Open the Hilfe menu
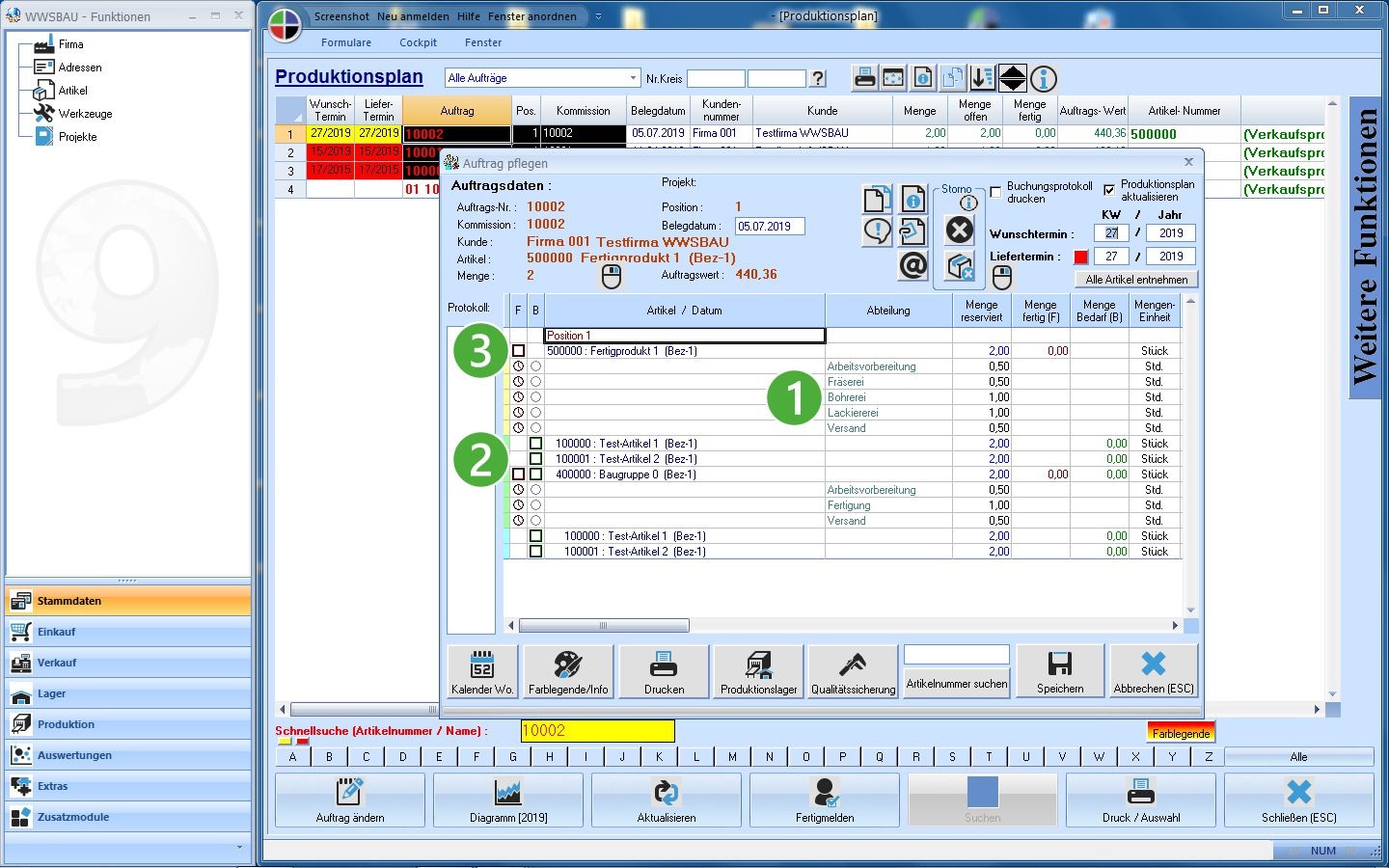 click(x=468, y=16)
